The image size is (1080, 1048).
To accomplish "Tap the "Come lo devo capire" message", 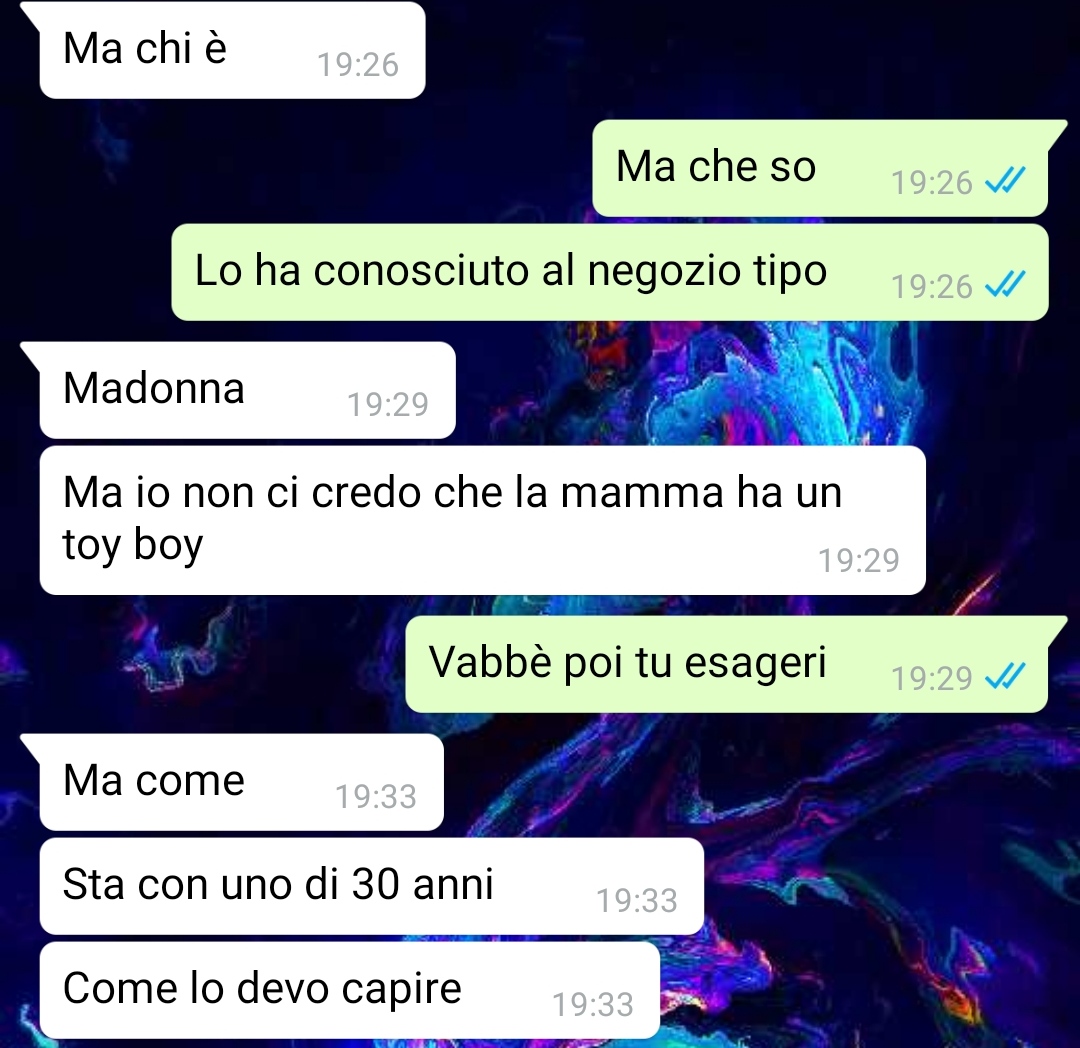I will click(x=349, y=990).
